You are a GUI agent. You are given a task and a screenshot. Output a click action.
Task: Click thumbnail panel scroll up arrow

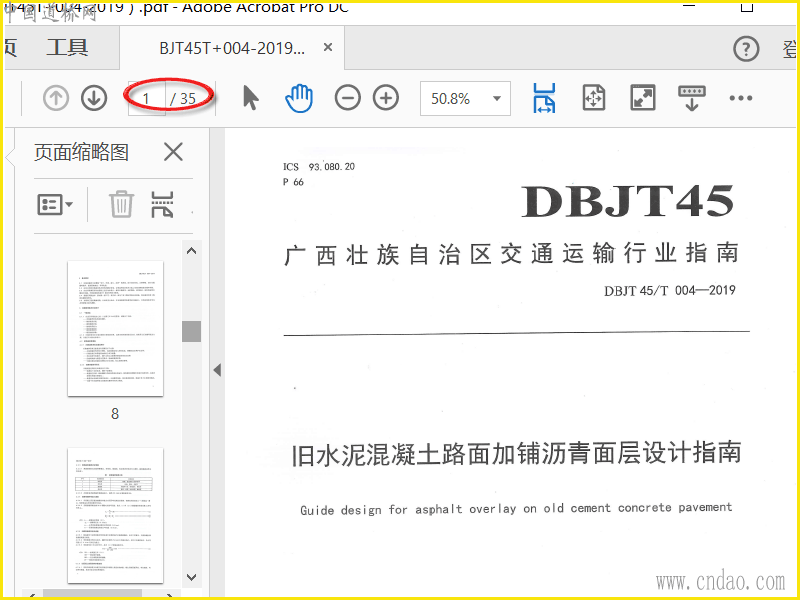[x=191, y=251]
